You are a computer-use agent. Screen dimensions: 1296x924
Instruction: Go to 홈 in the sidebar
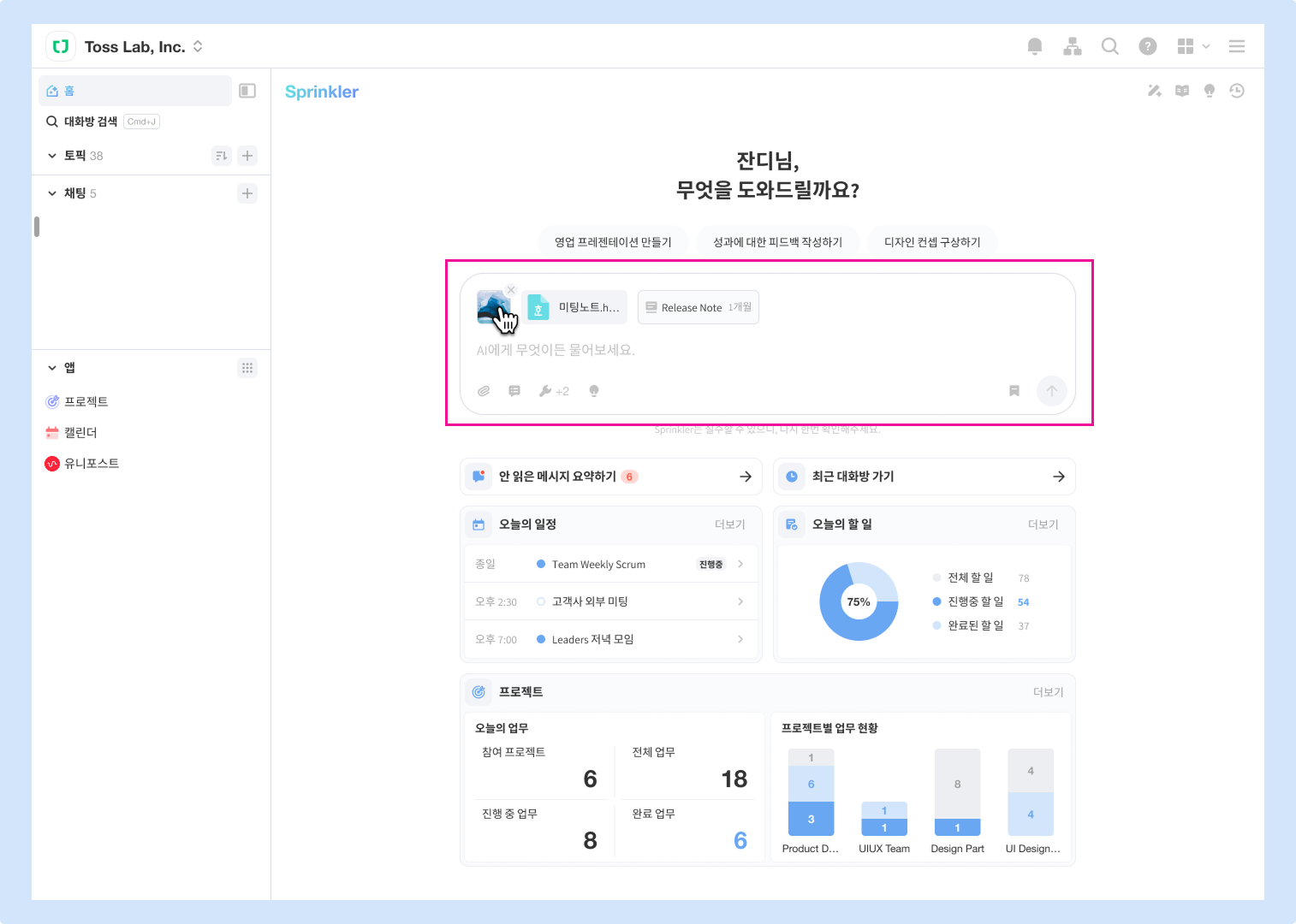pyautogui.click(x=135, y=91)
